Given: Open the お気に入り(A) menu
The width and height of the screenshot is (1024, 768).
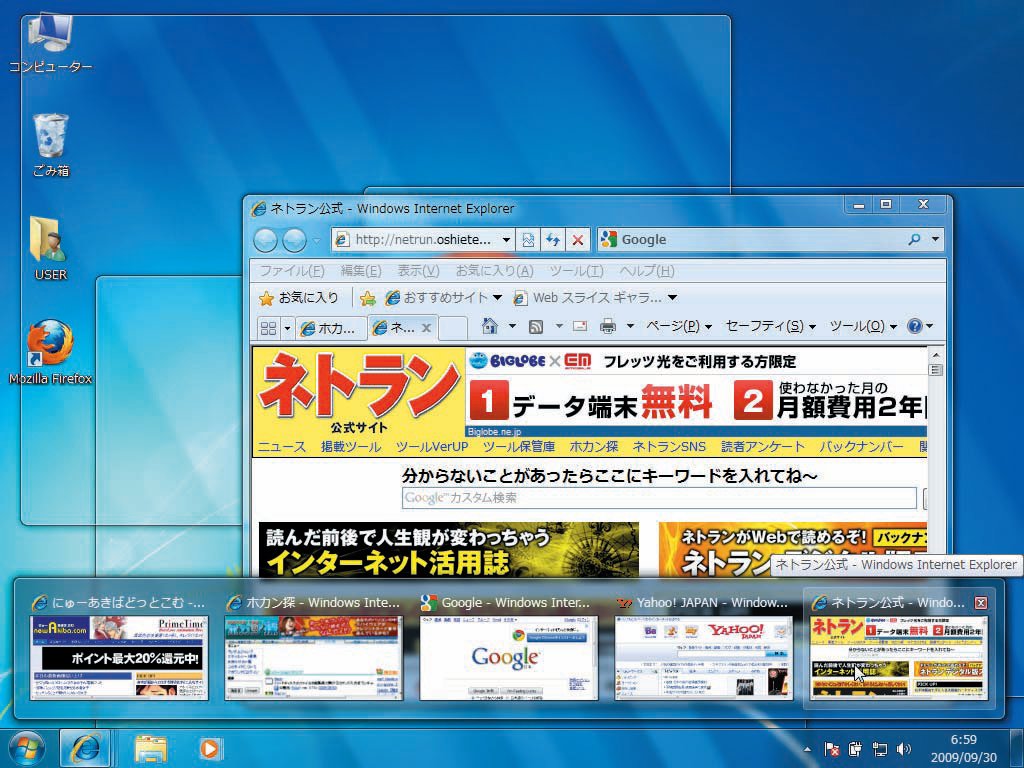Looking at the screenshot, I should pos(494,270).
